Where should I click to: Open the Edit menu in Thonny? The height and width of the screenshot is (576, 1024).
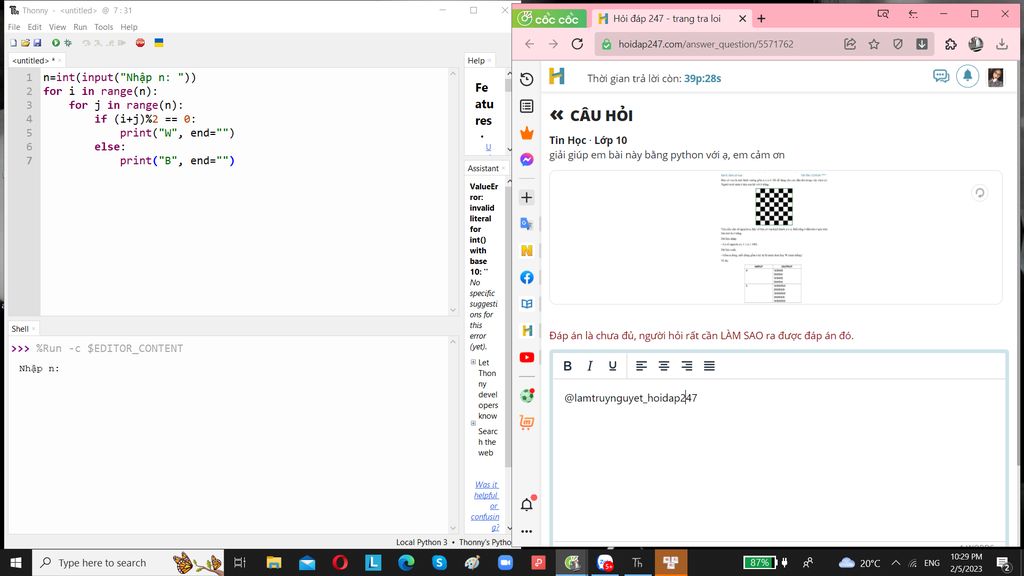(35, 27)
